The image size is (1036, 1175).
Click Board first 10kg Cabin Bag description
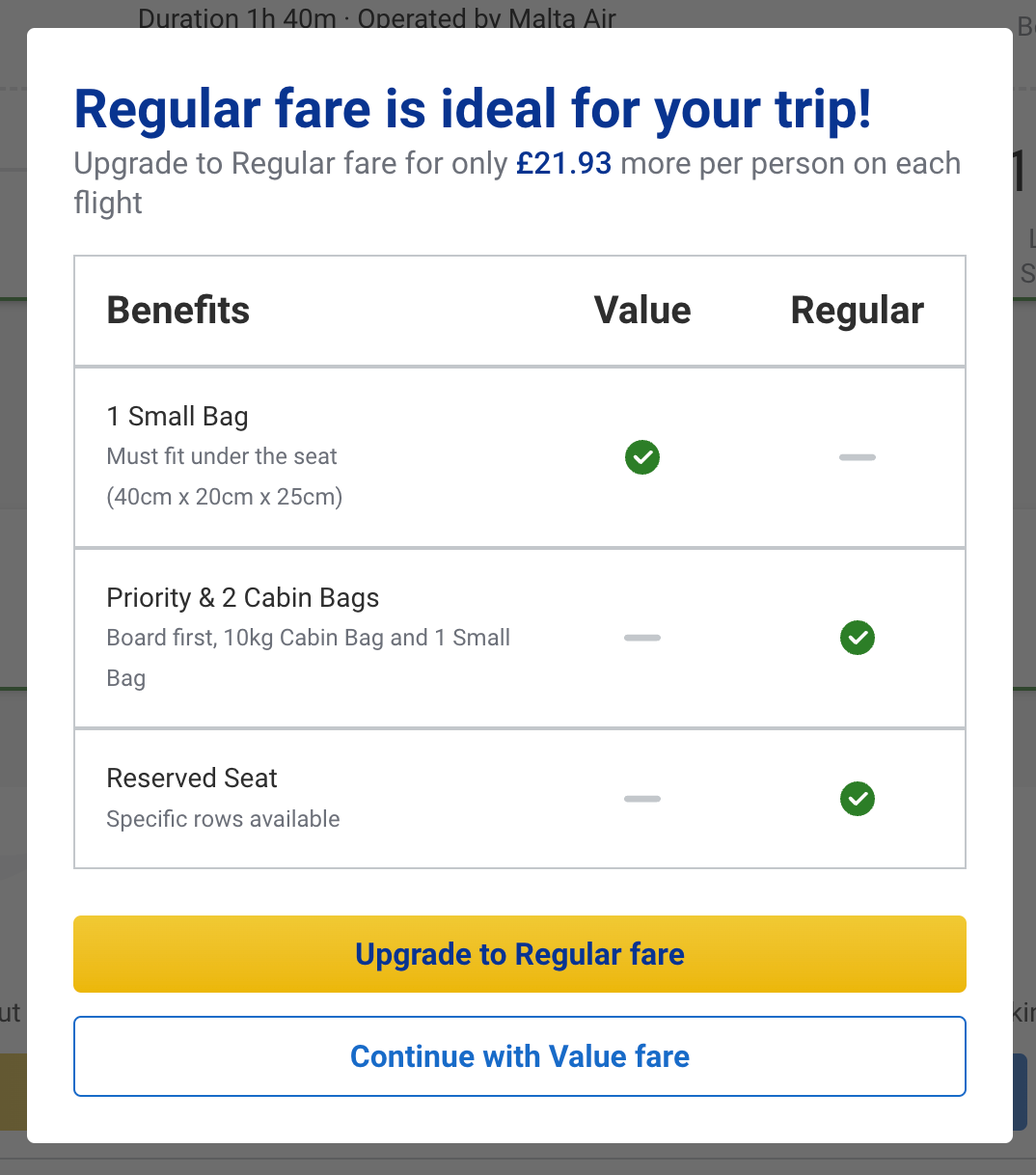coord(308,639)
